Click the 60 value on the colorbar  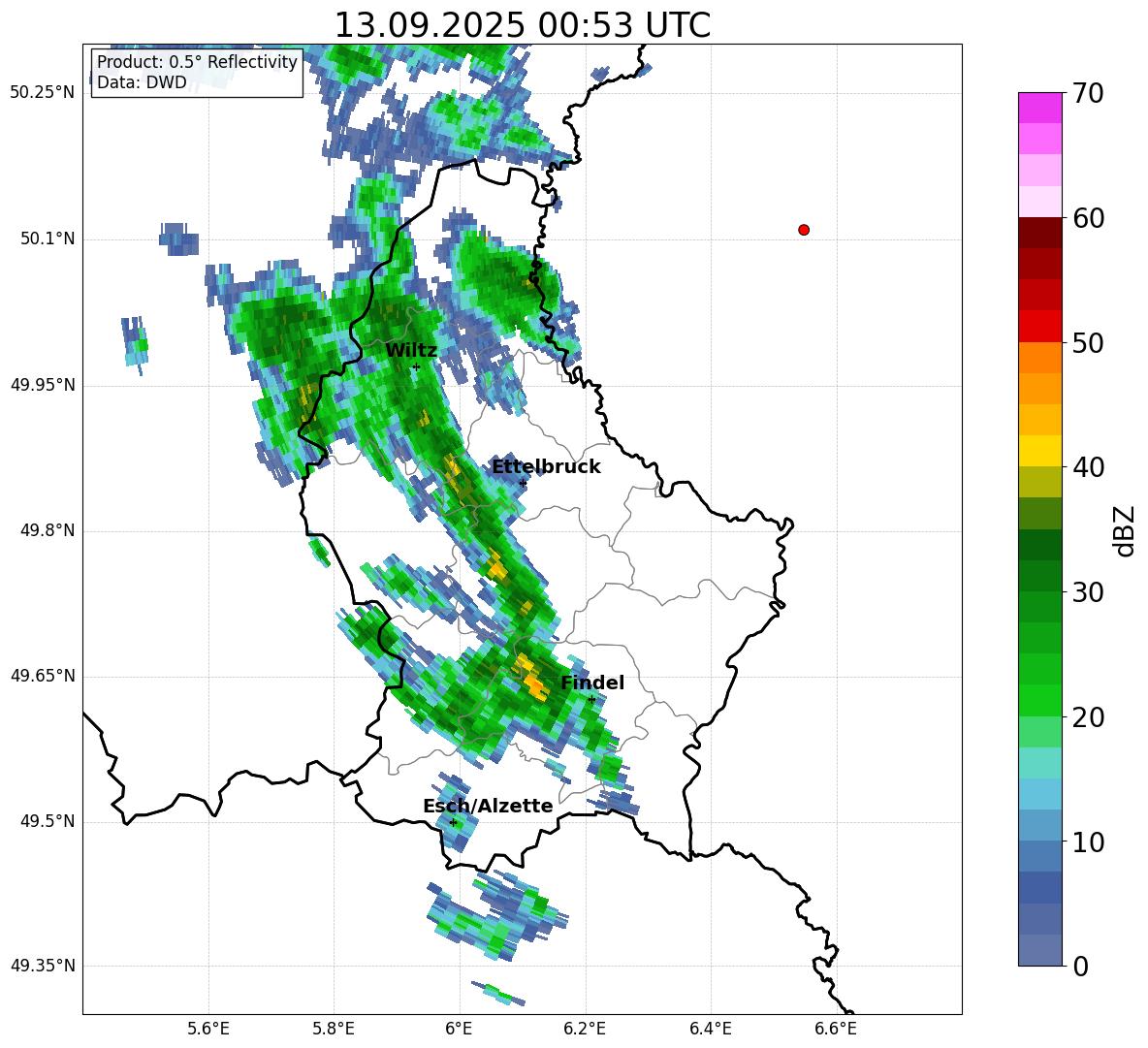(1087, 218)
